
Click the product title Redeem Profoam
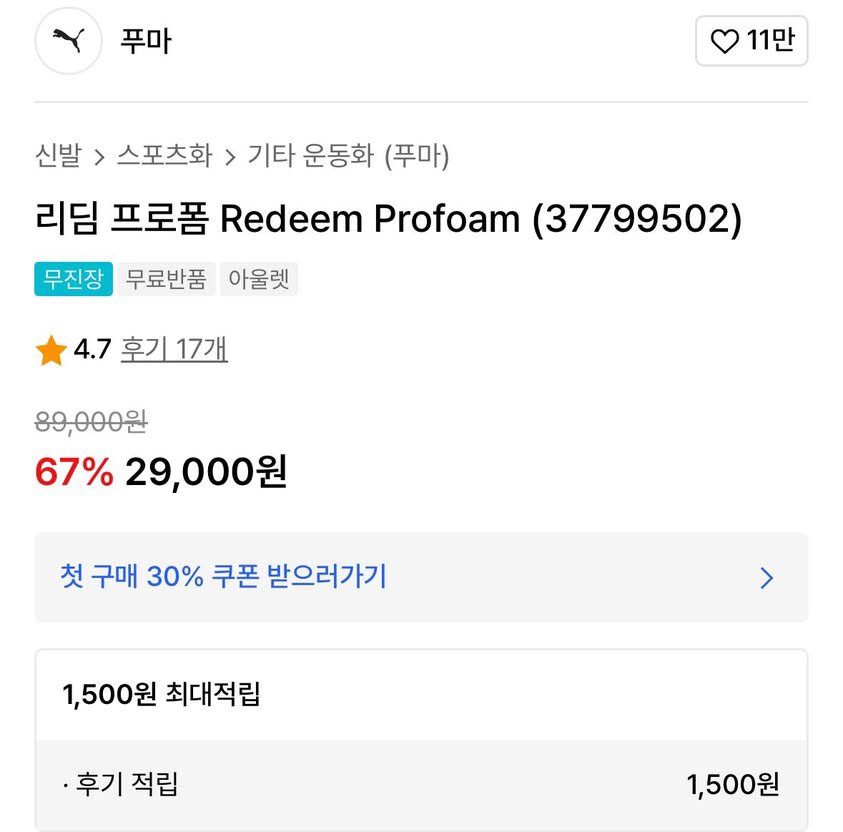(x=388, y=219)
